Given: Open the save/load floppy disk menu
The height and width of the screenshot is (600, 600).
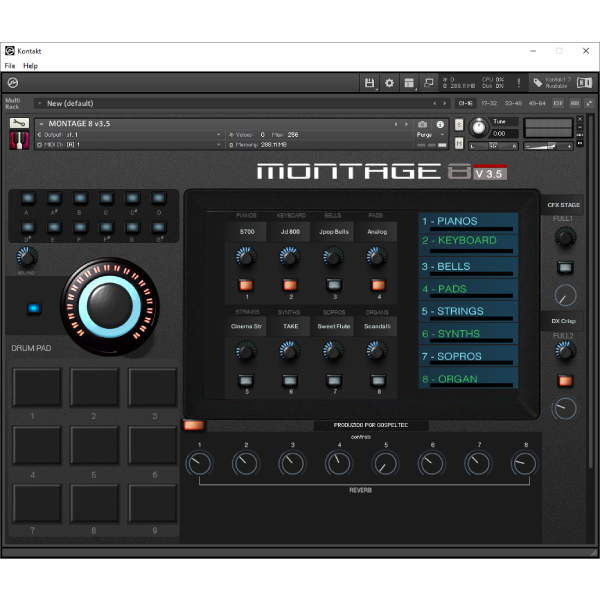Looking at the screenshot, I should click(x=369, y=83).
